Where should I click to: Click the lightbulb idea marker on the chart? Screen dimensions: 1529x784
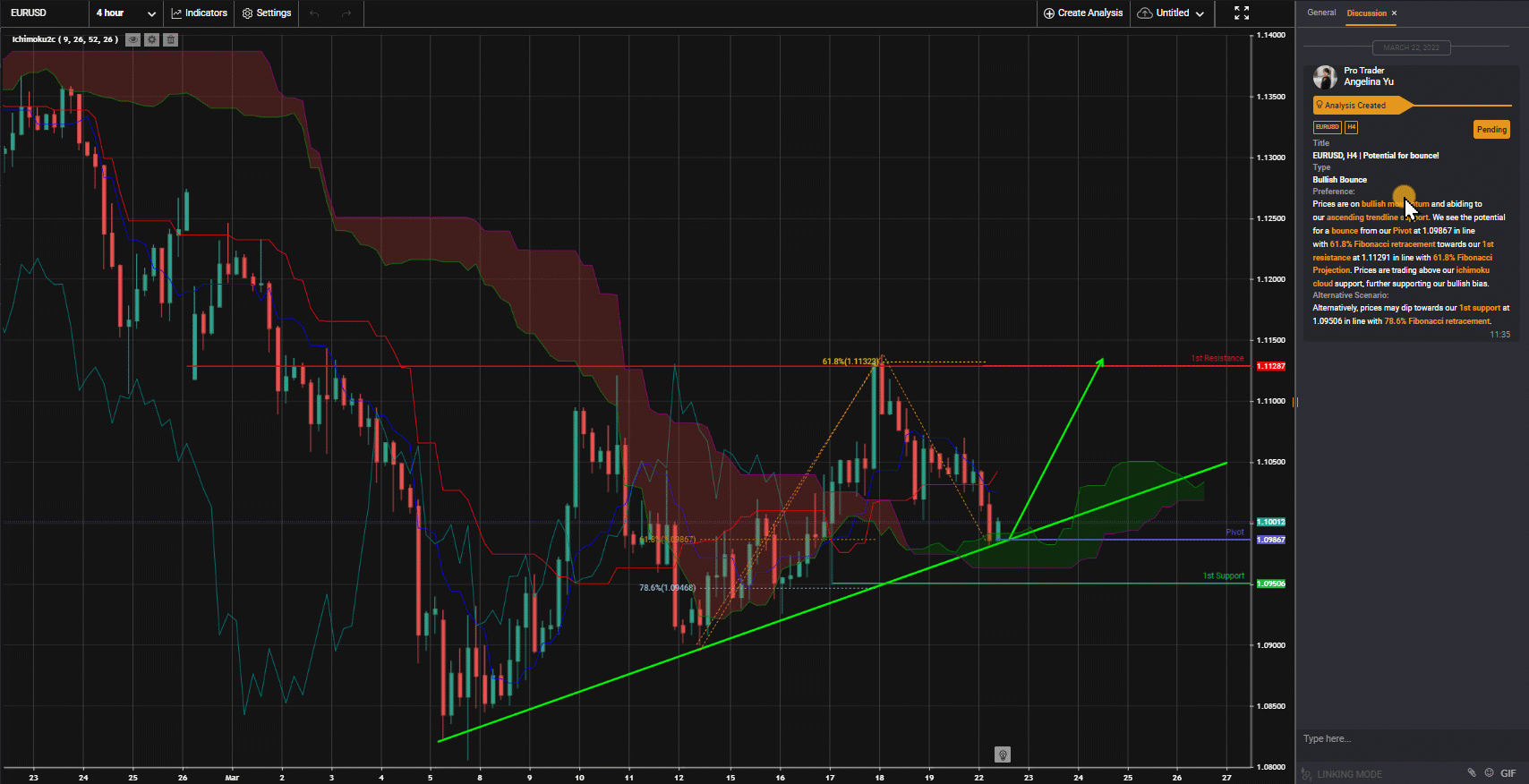click(1003, 754)
